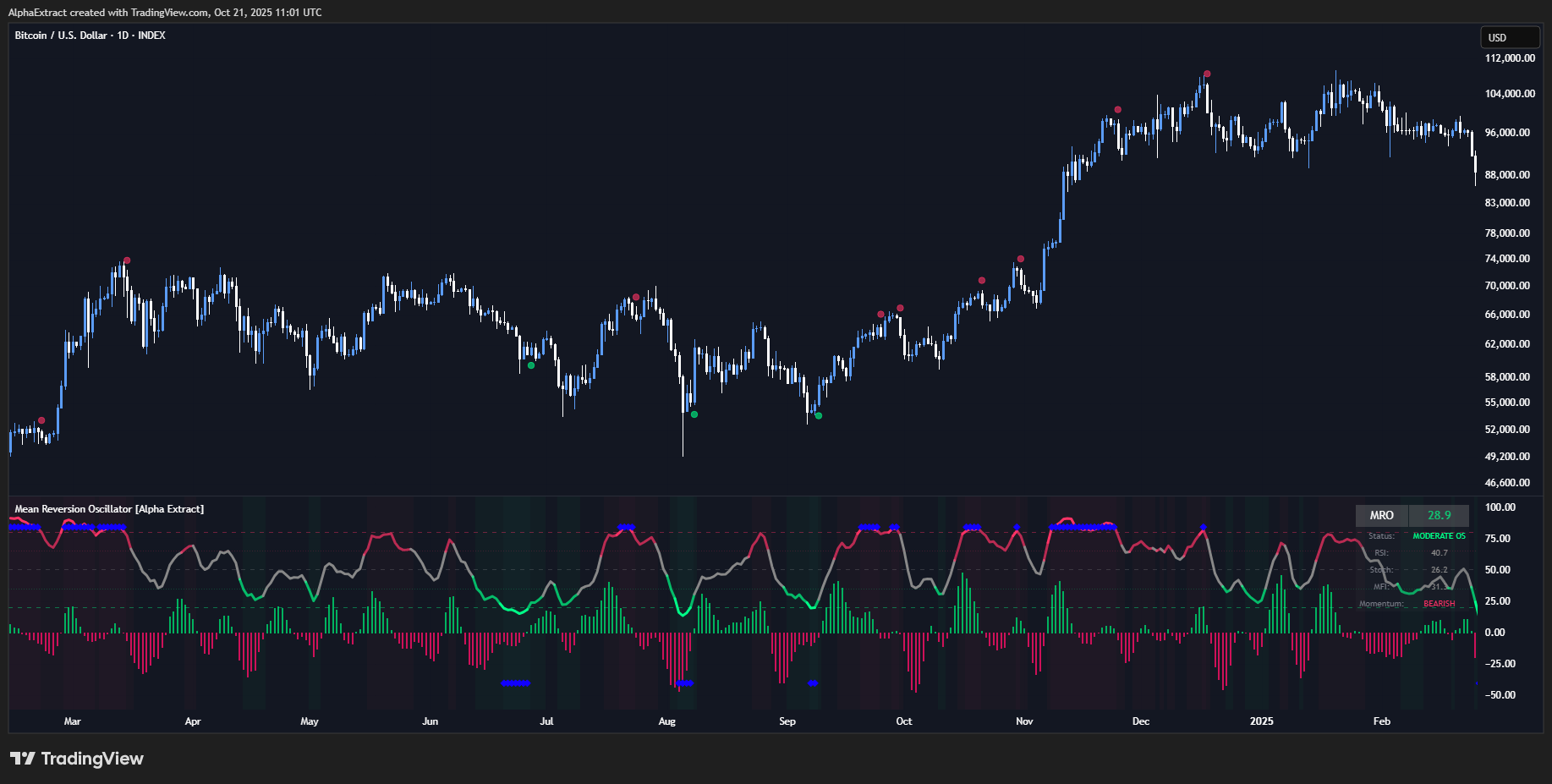Click the Mean Reversion Oscillator indicator title
Viewport: 1552px width, 784px height.
(109, 509)
